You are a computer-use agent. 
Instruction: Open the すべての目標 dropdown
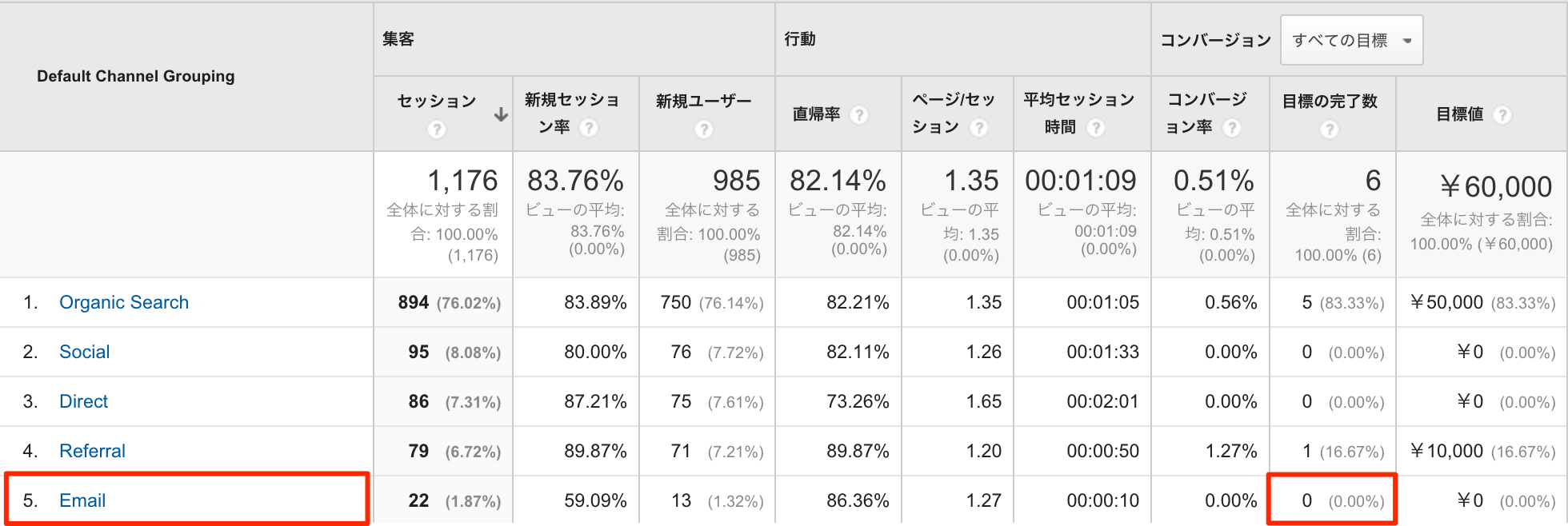tap(1352, 40)
